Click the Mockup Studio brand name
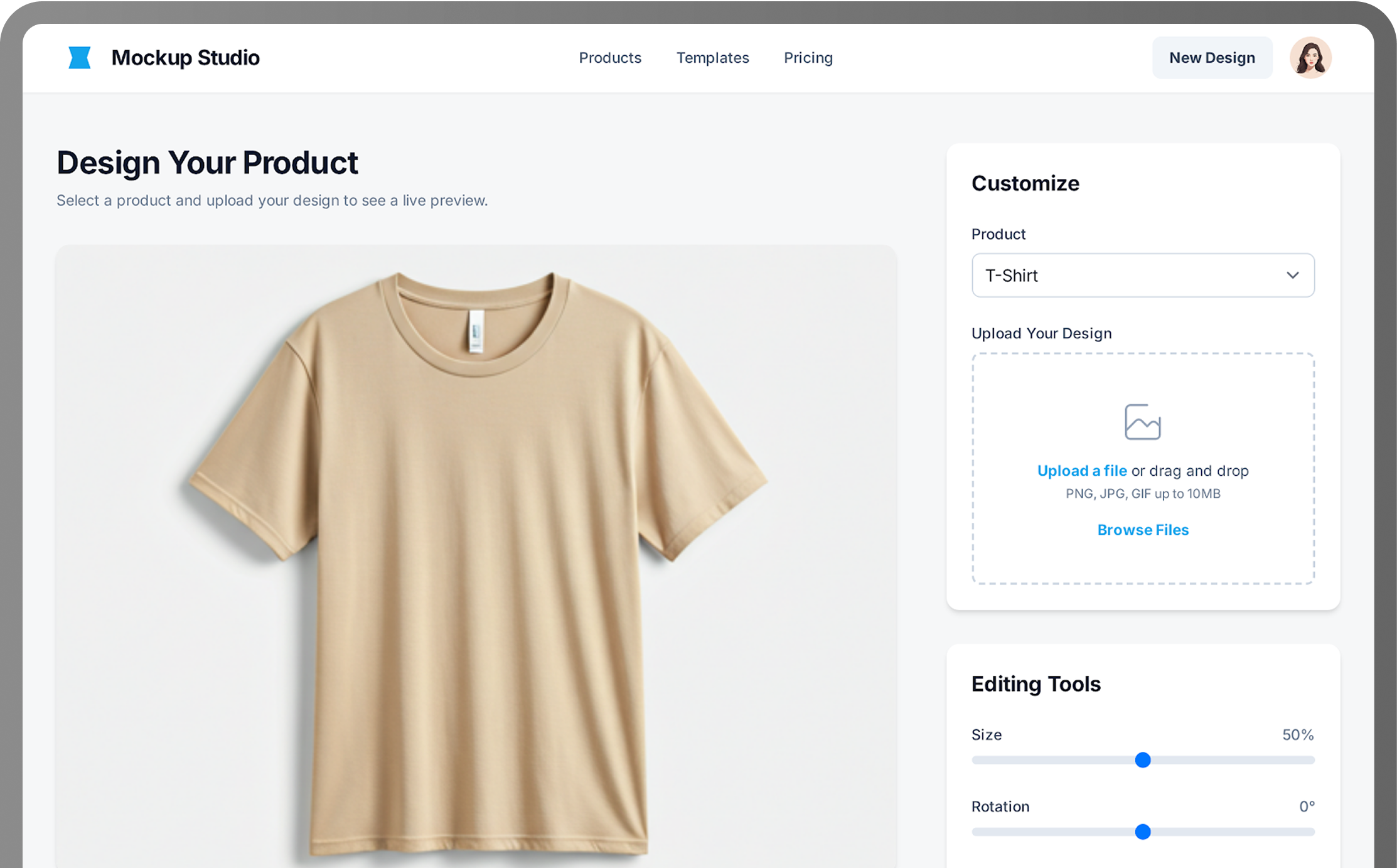This screenshot has width=1397, height=868. [x=185, y=58]
